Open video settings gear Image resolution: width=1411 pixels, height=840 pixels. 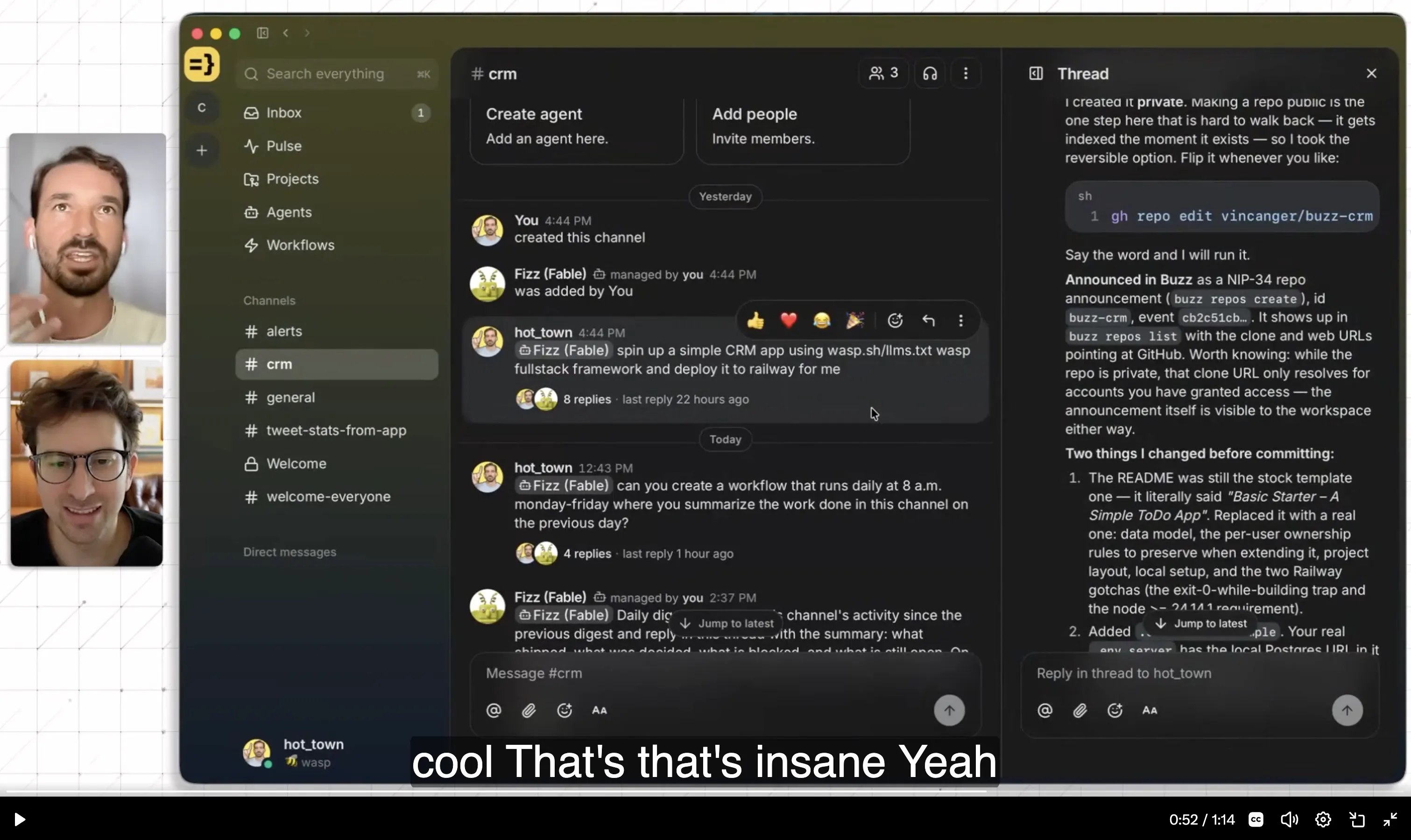click(x=1323, y=819)
